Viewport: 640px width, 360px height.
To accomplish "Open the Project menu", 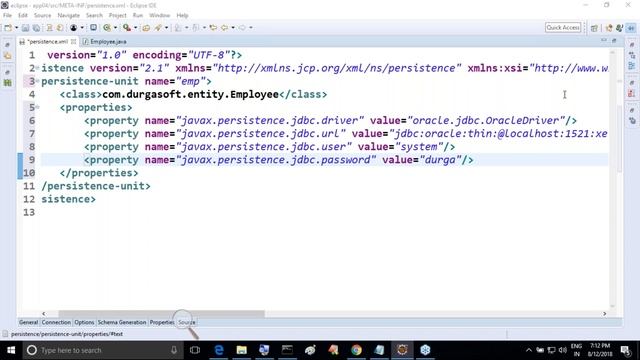I will (x=118, y=16).
